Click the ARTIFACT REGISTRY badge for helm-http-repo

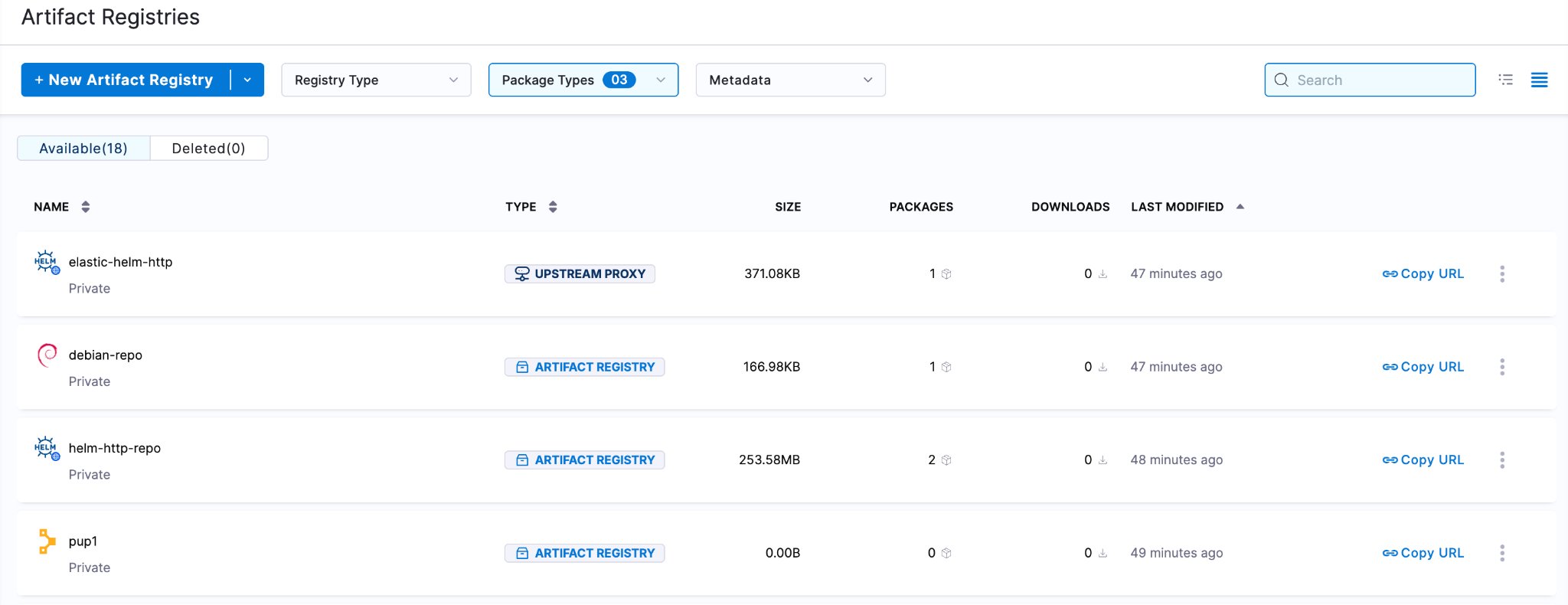coord(584,460)
